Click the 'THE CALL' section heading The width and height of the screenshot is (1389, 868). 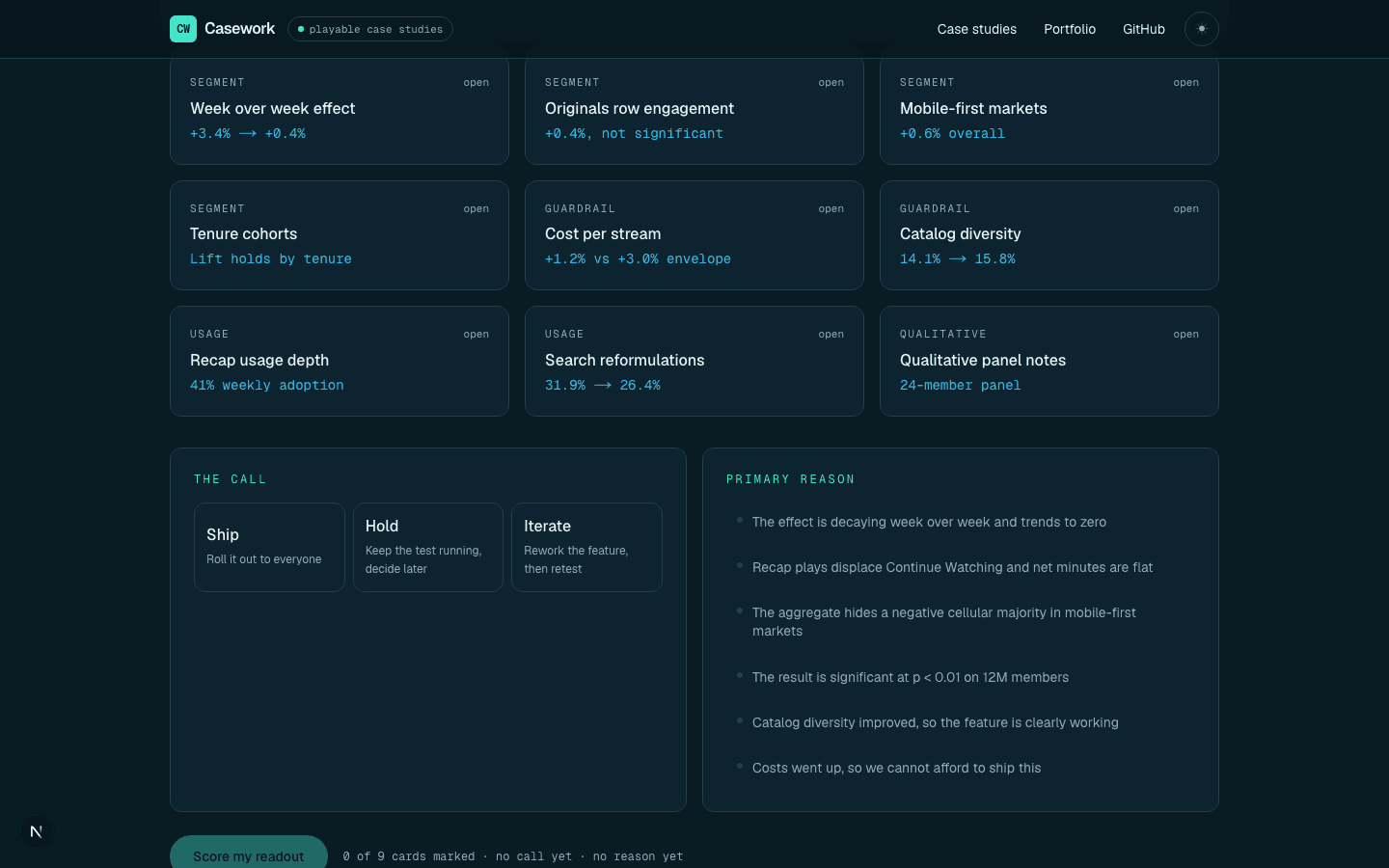coord(231,479)
